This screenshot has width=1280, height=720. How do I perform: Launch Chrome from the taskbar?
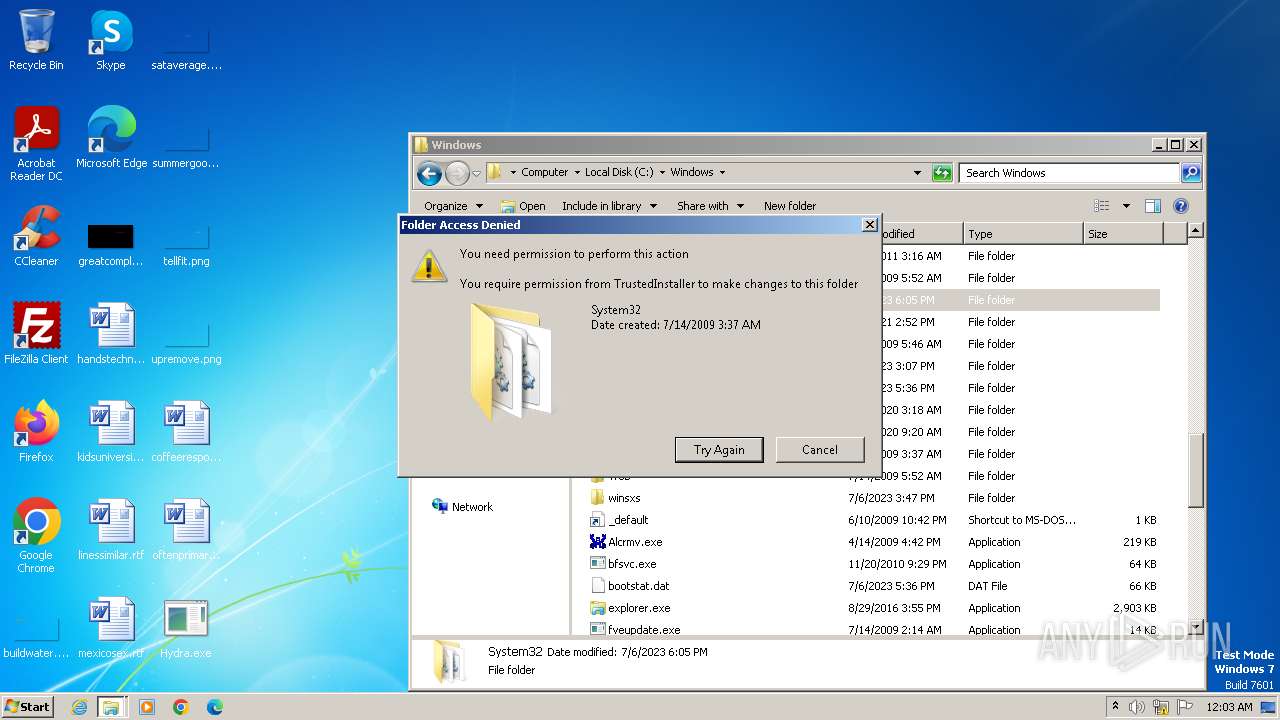pyautogui.click(x=181, y=707)
